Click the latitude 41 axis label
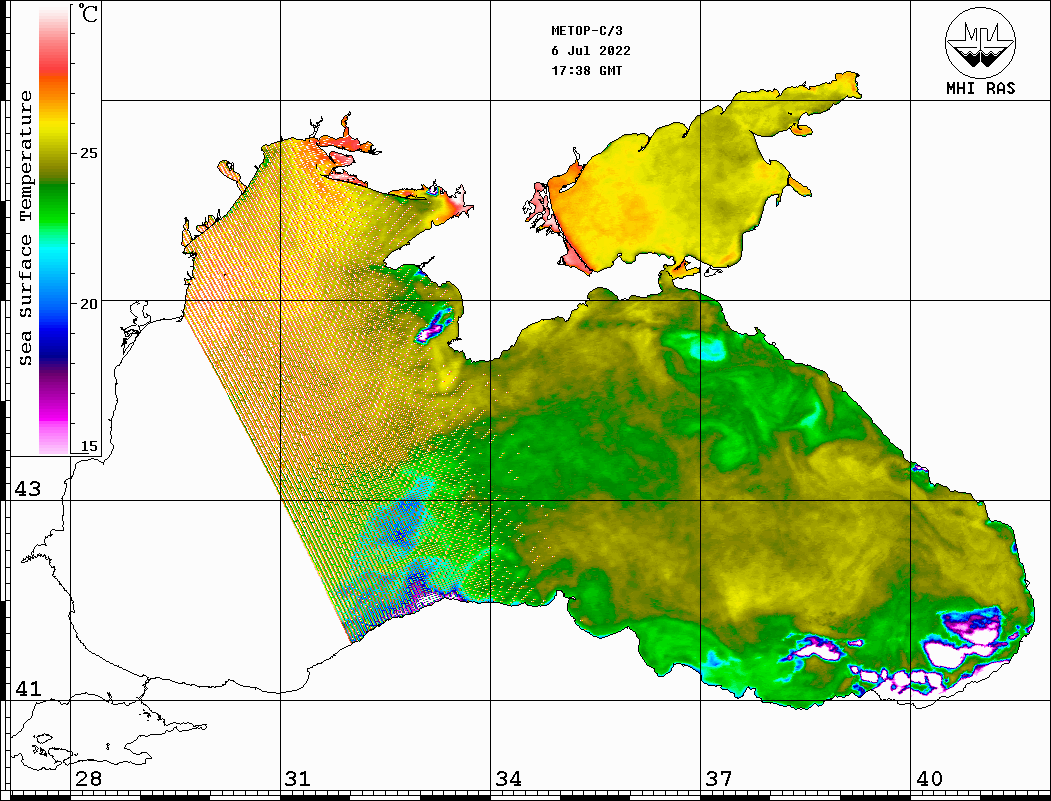Viewport: 1051px width, 801px height. (27, 689)
